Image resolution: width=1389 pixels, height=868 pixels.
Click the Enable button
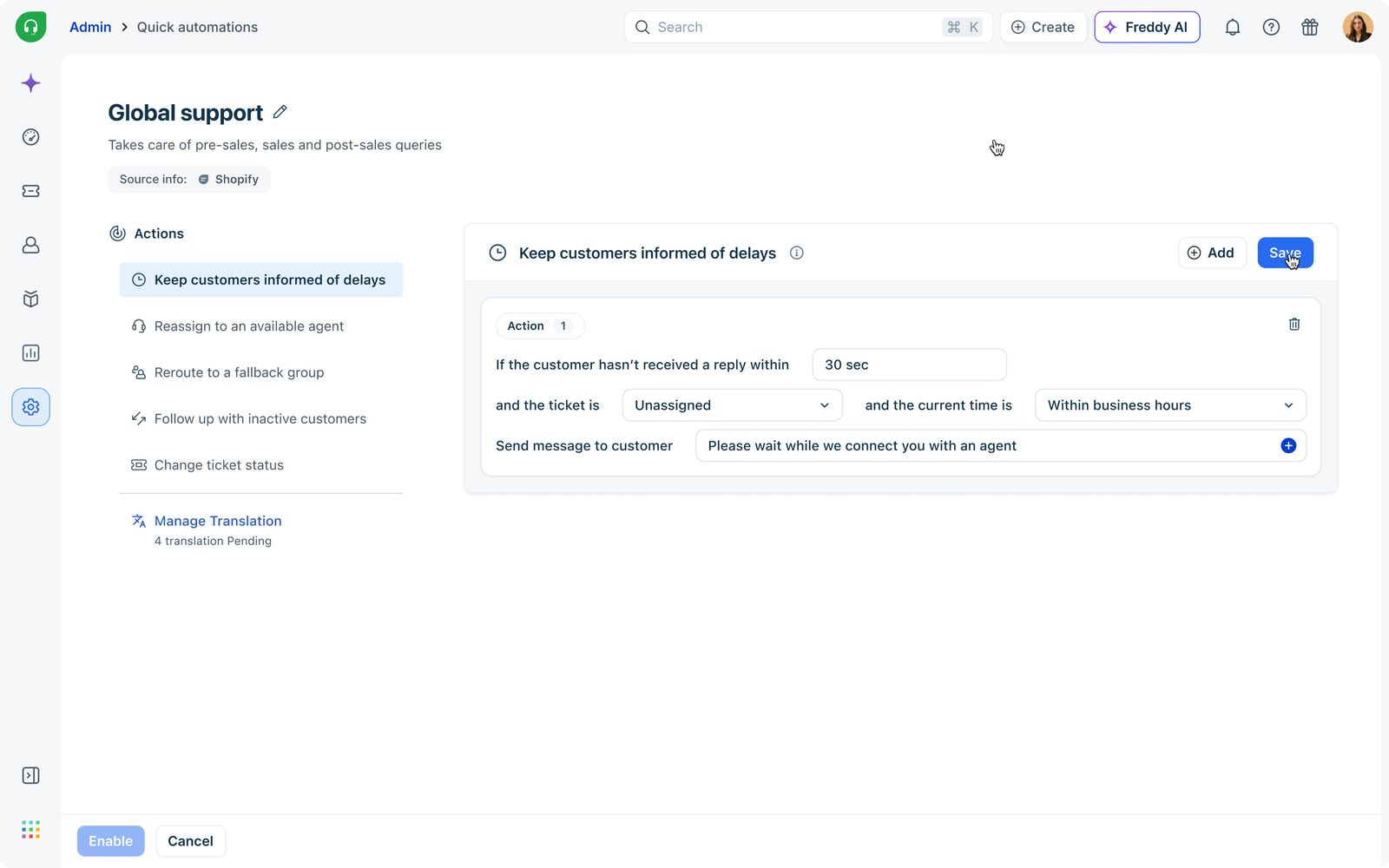coord(110,841)
